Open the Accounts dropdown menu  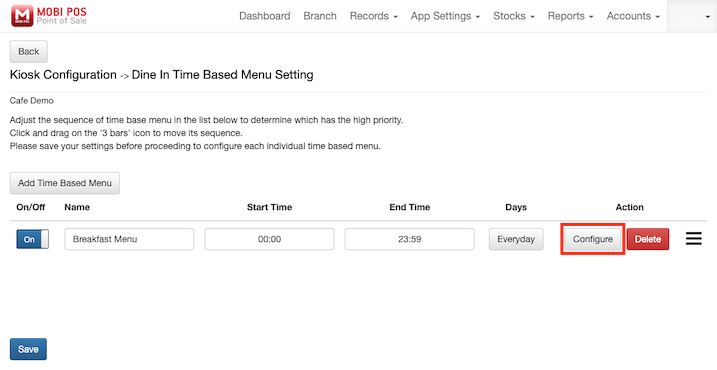[633, 16]
